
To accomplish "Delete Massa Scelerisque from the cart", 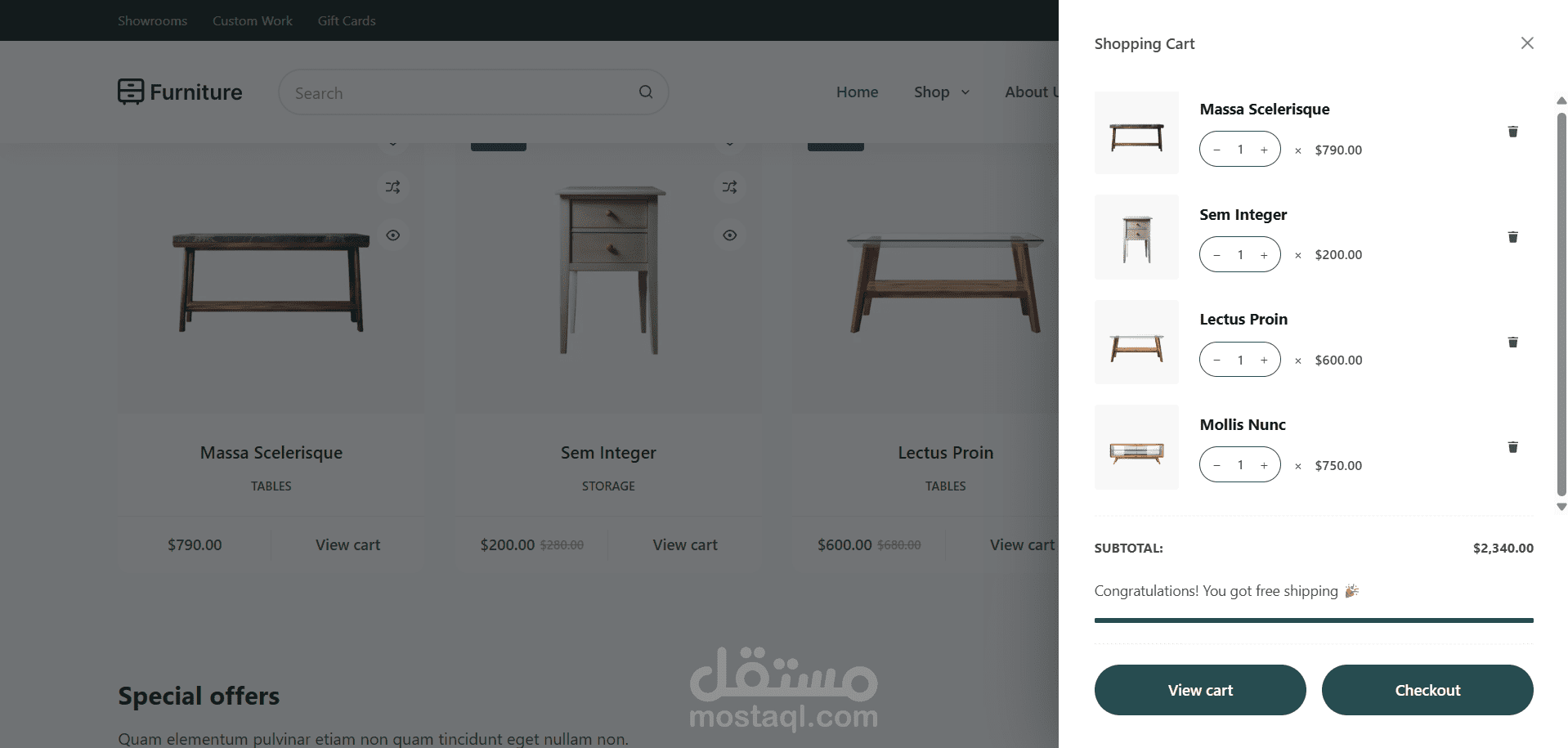I will (1512, 132).
